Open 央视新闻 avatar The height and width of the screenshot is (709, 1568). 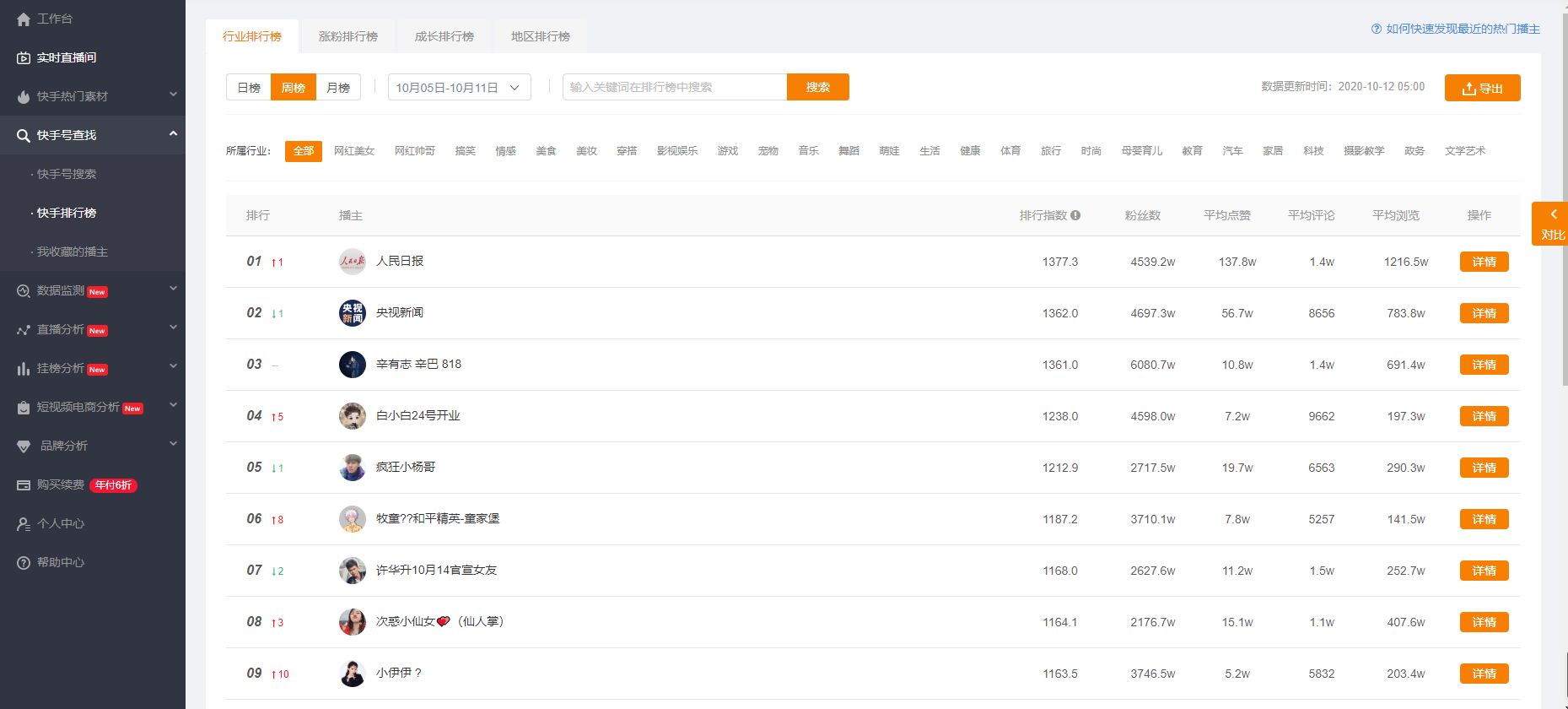[352, 313]
